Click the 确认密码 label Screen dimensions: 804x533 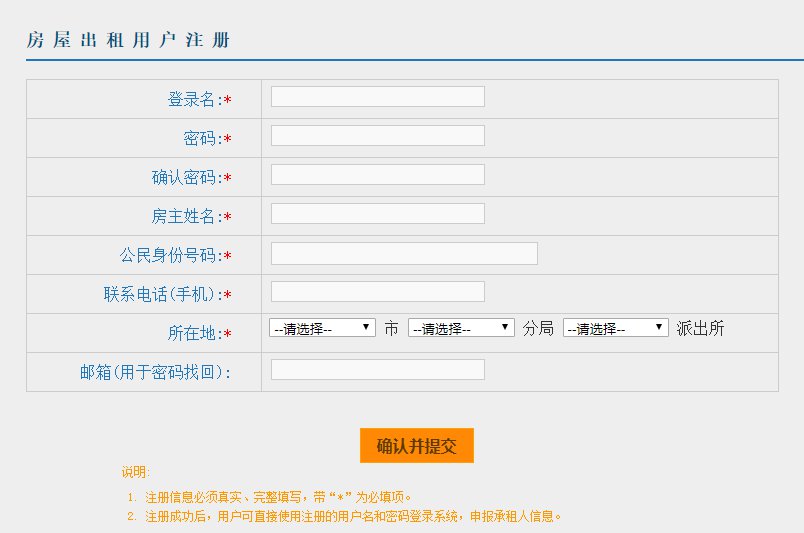click(x=185, y=177)
